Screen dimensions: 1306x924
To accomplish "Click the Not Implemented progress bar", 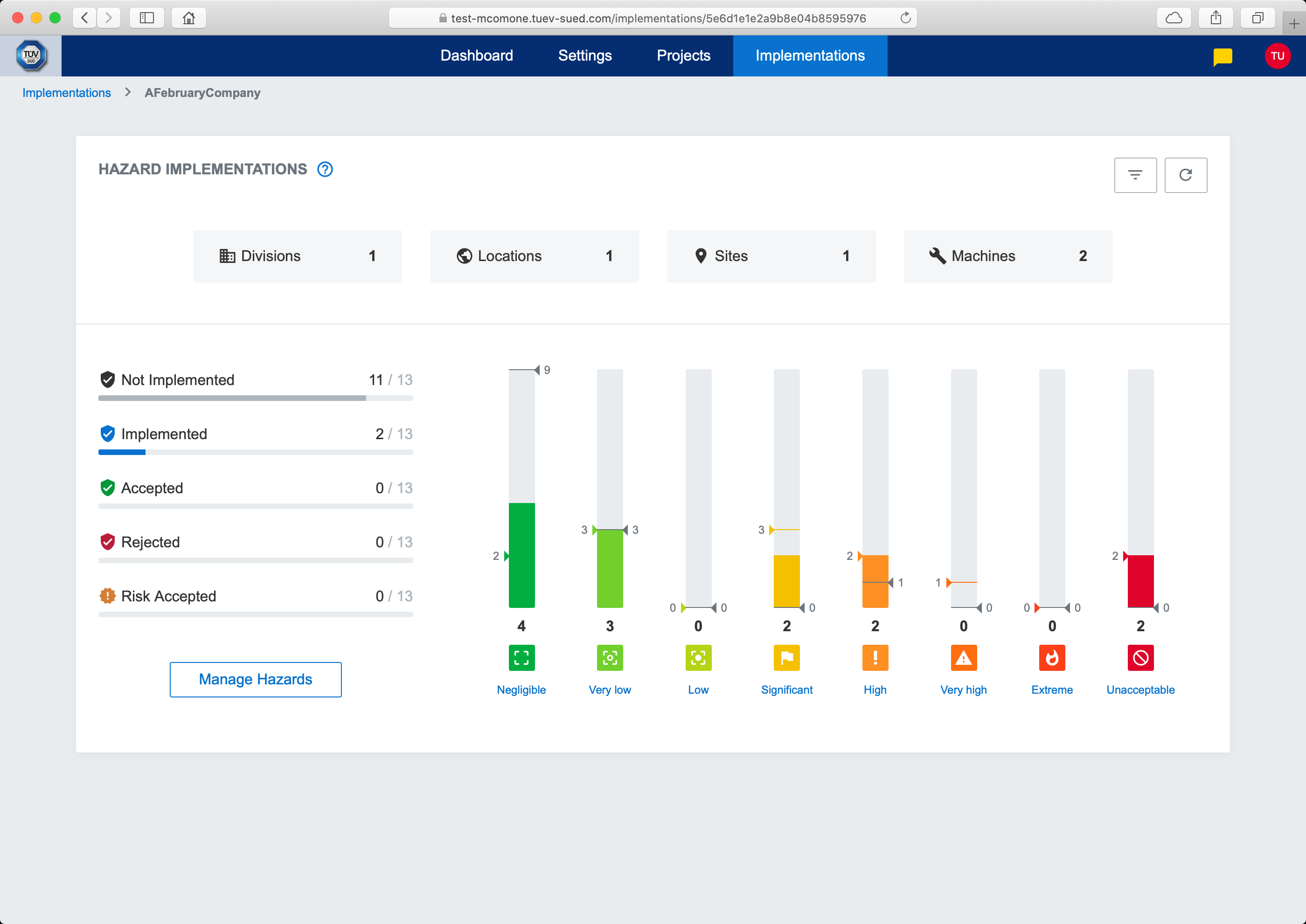I will 256,398.
